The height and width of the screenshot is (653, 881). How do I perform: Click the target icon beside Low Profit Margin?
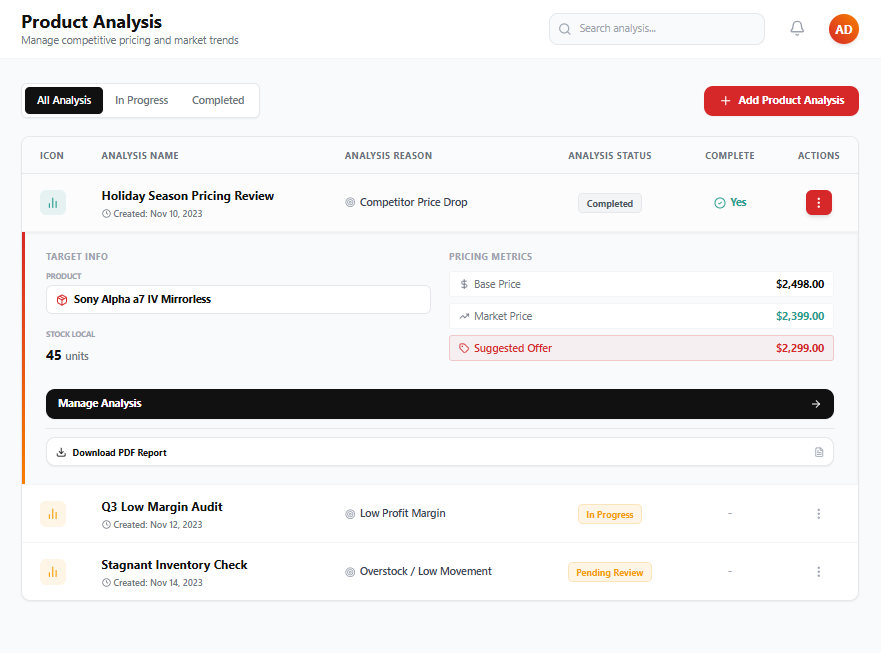tap(350, 514)
